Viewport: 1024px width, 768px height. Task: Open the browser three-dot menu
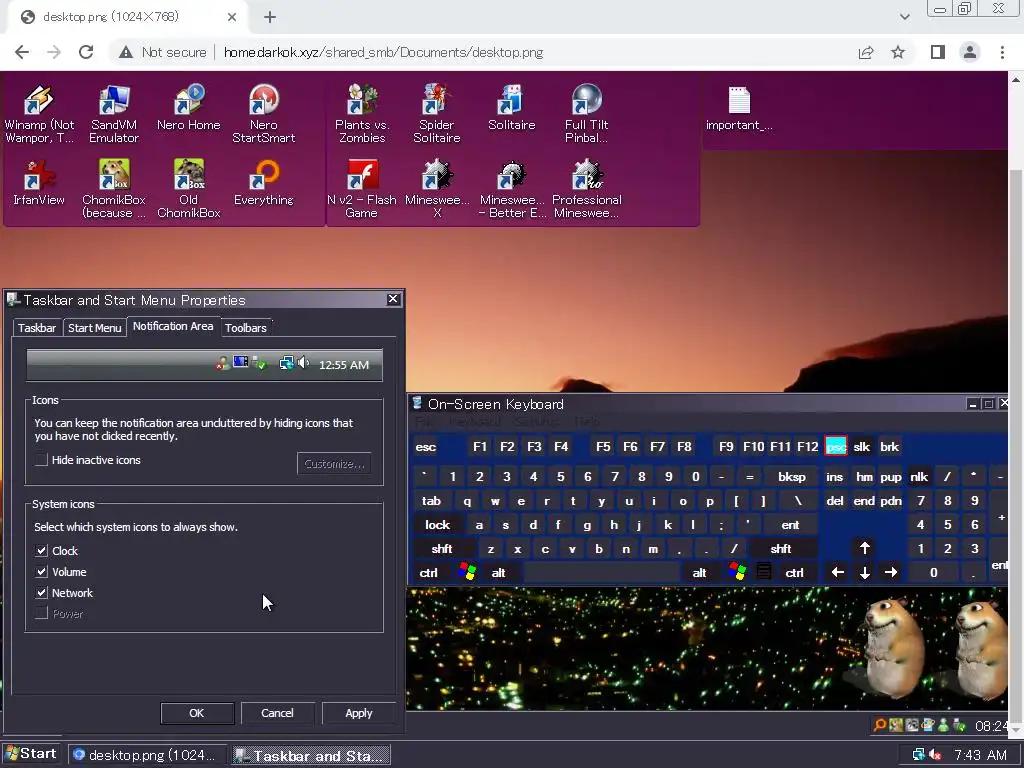pyautogui.click(x=1002, y=52)
